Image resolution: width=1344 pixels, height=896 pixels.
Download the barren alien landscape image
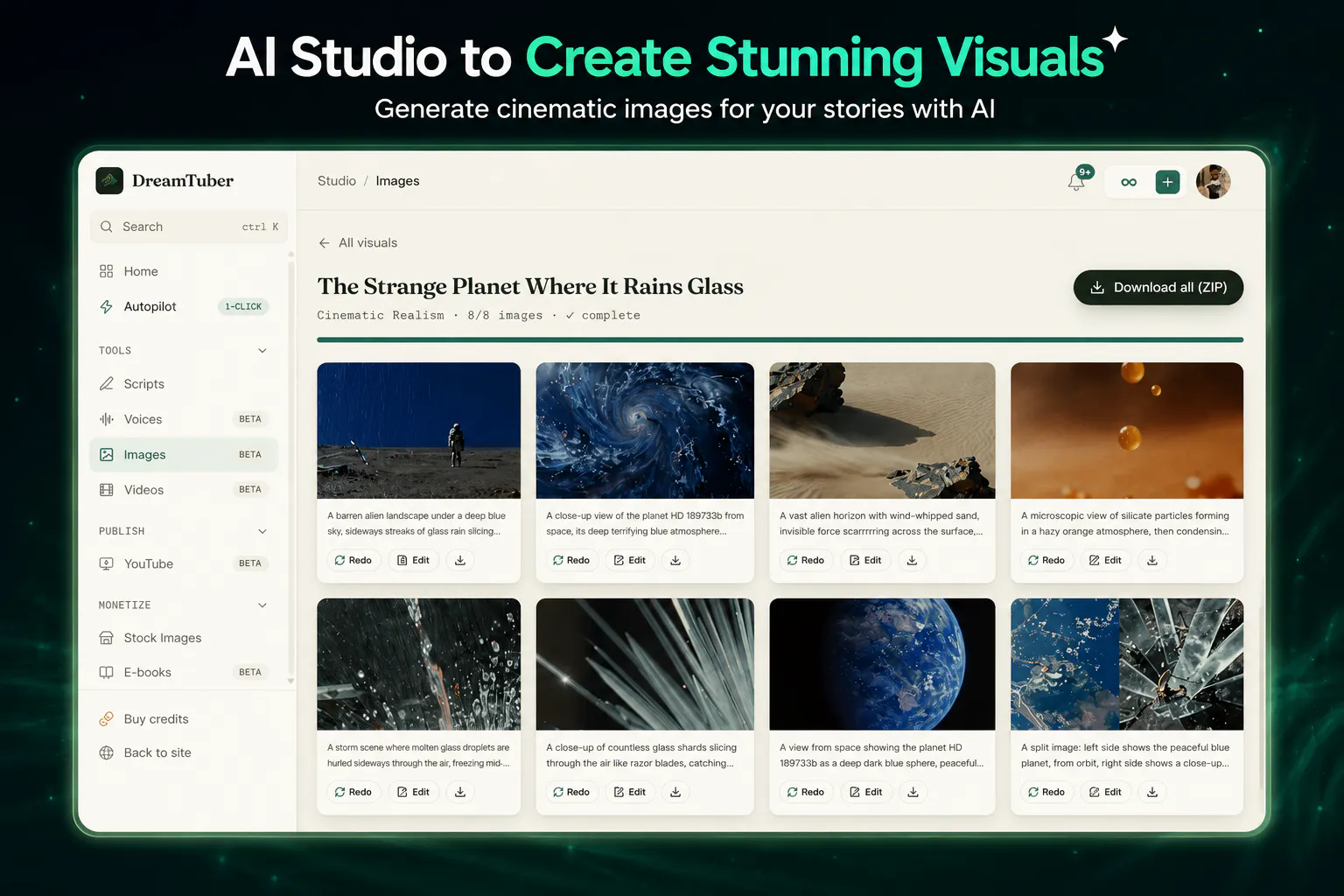pyautogui.click(x=460, y=560)
